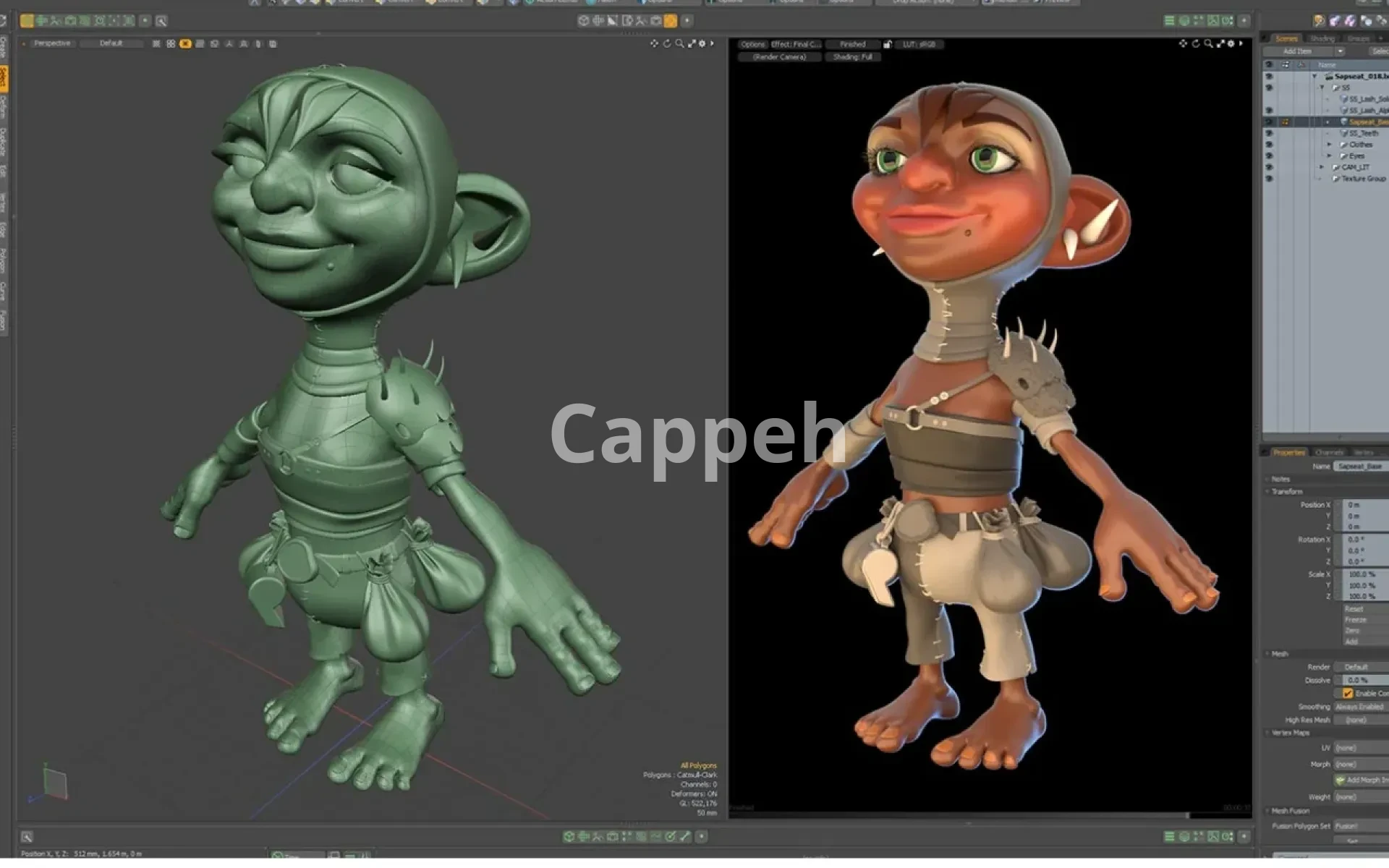Expand the CAM_LIT group in the item list
The width and height of the screenshot is (1389, 868).
click(1322, 167)
